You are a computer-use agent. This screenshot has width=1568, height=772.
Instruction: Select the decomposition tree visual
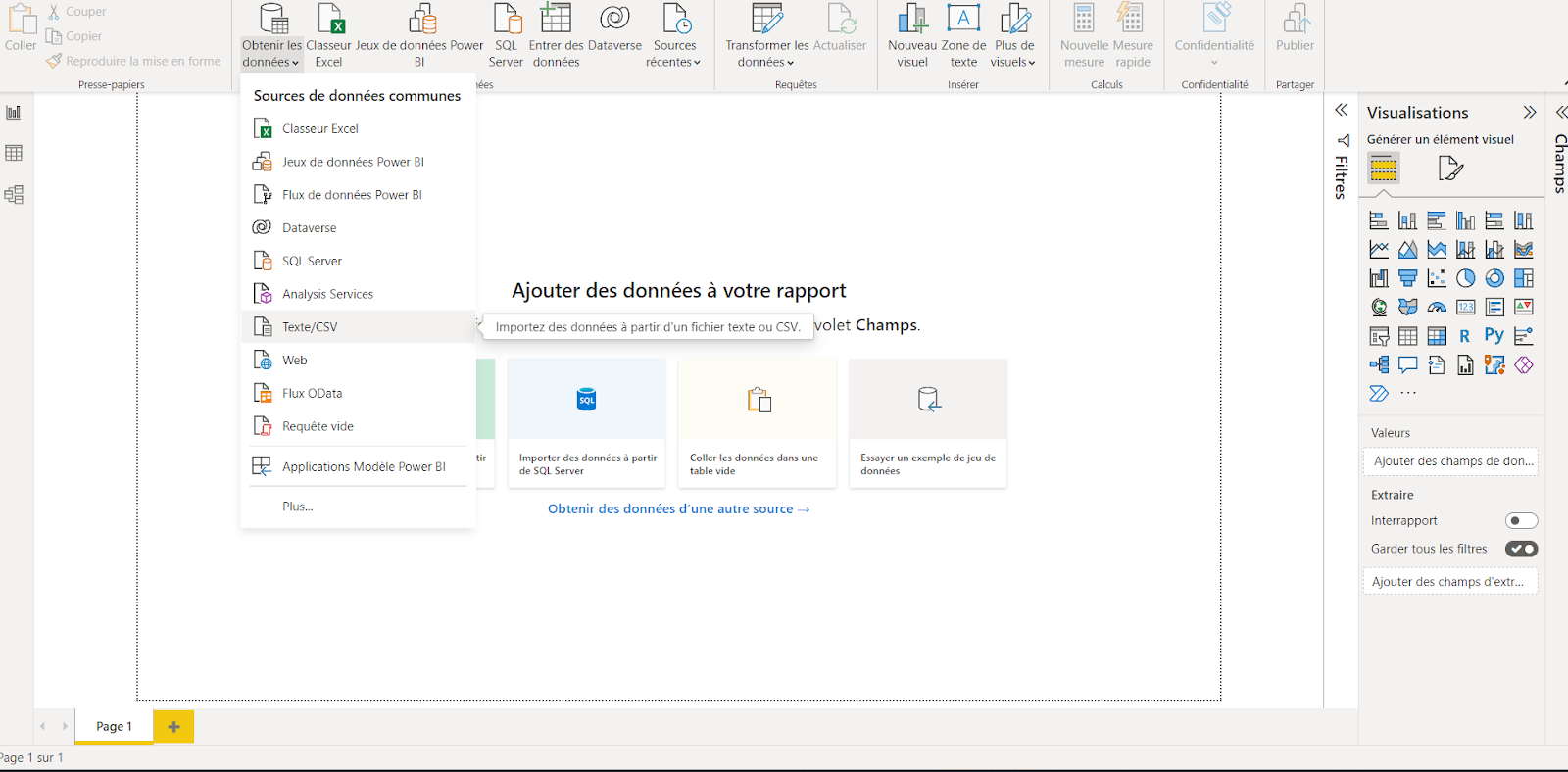(1379, 365)
